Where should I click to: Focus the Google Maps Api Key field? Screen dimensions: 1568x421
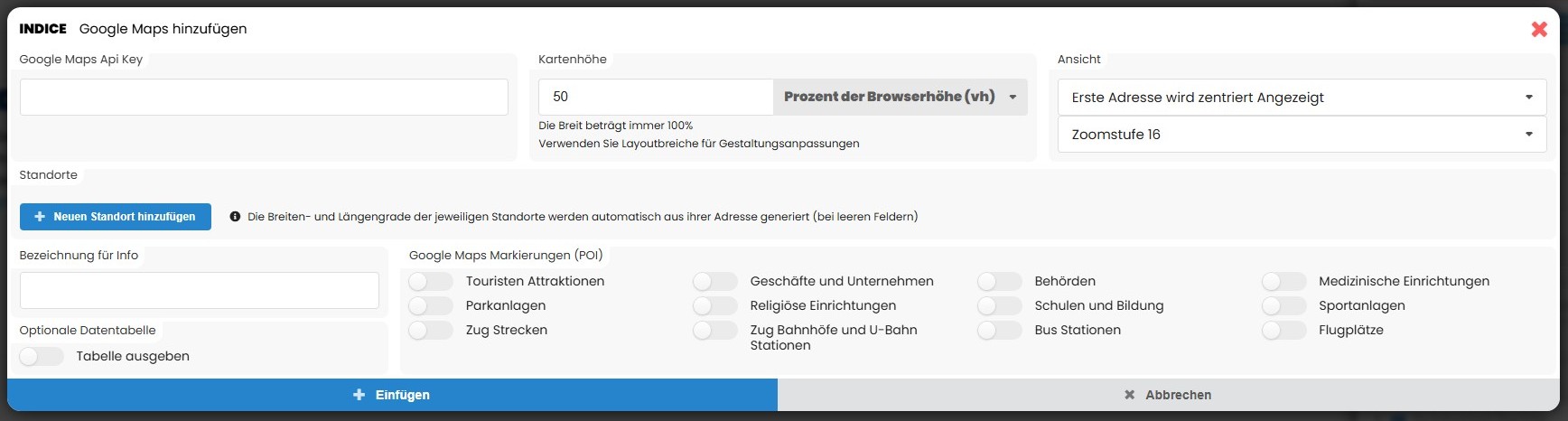tap(264, 97)
